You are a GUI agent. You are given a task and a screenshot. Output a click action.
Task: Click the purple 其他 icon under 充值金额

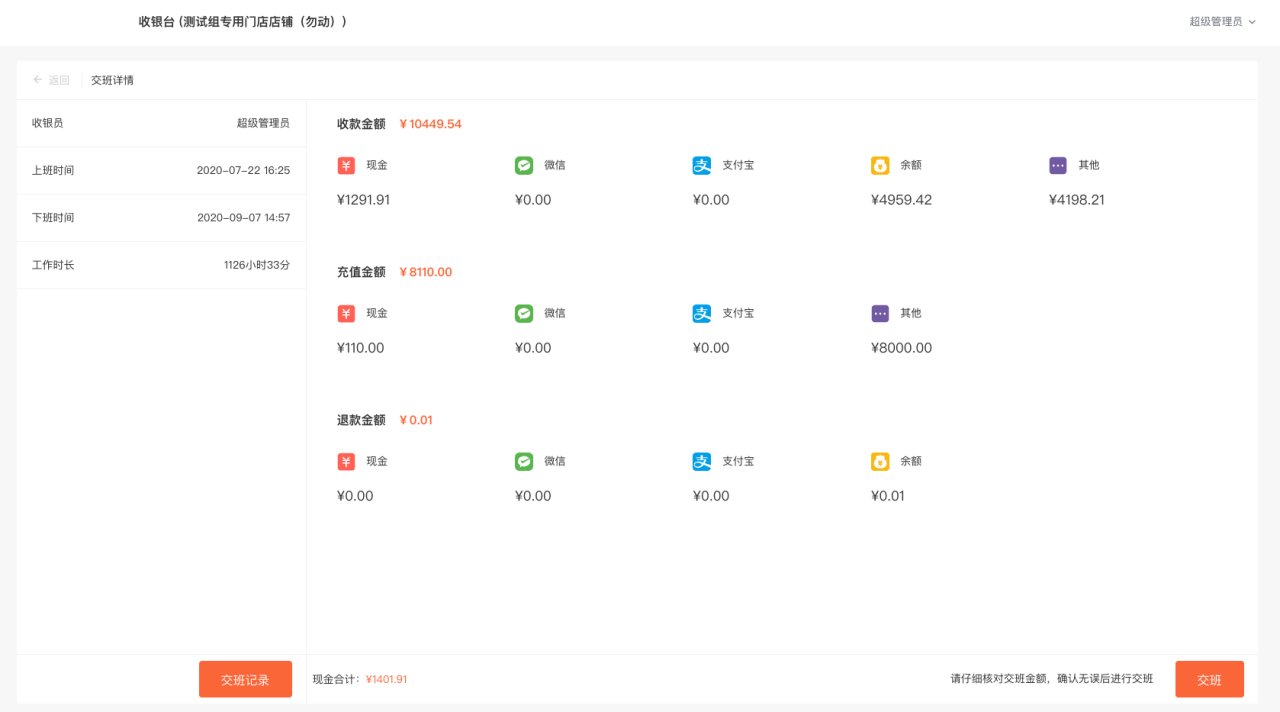click(880, 314)
